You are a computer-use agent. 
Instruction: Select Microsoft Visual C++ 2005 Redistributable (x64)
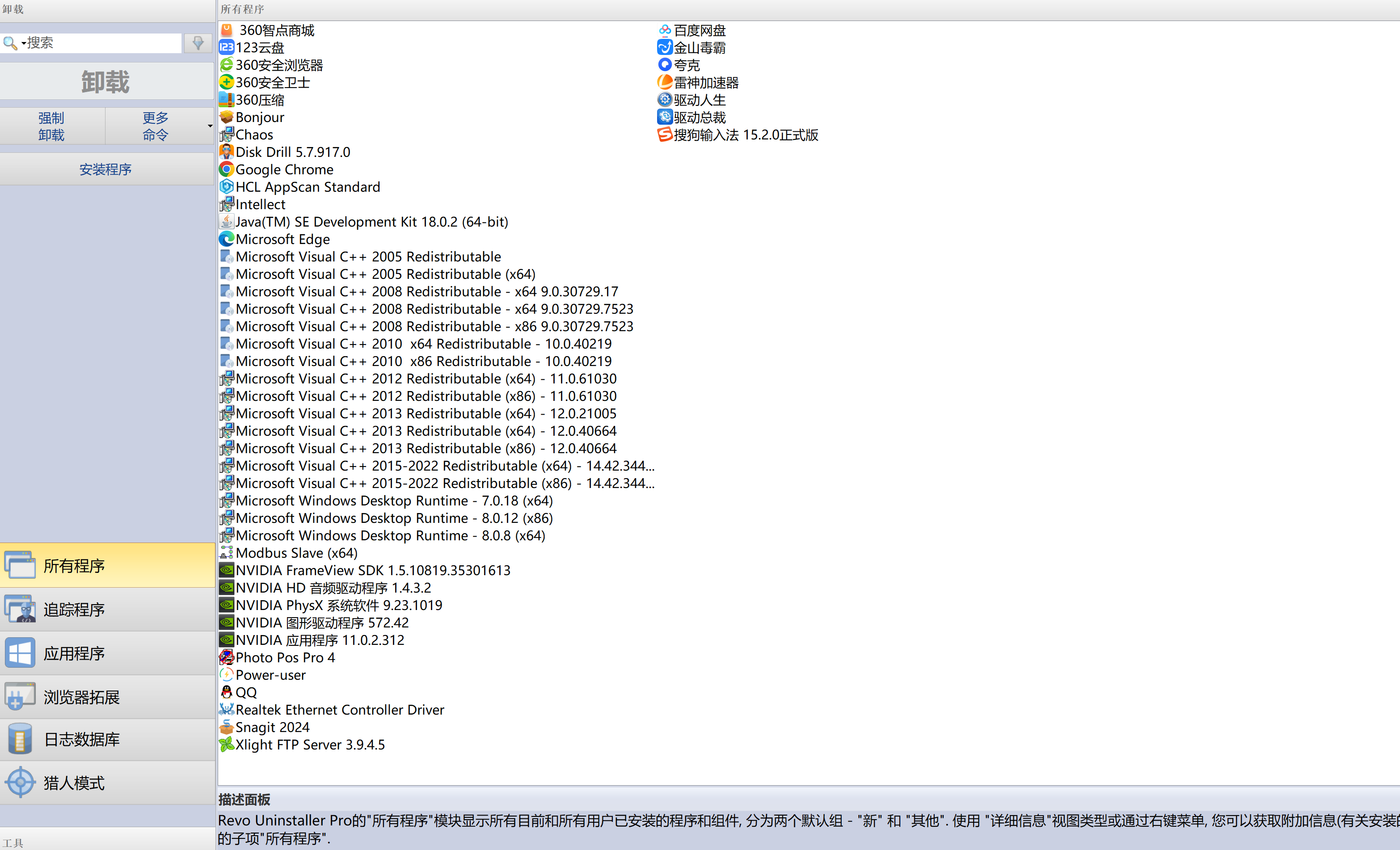coord(378,274)
